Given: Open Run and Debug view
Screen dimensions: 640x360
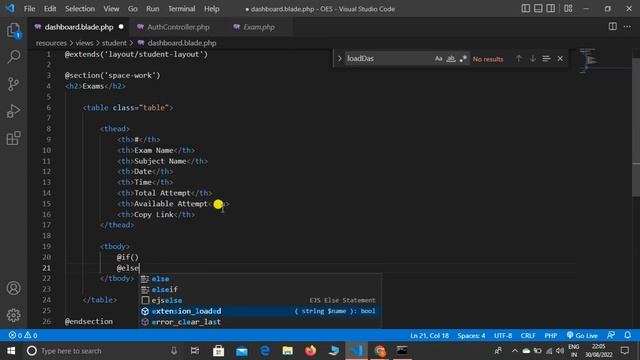Looking at the screenshot, I should [13, 111].
